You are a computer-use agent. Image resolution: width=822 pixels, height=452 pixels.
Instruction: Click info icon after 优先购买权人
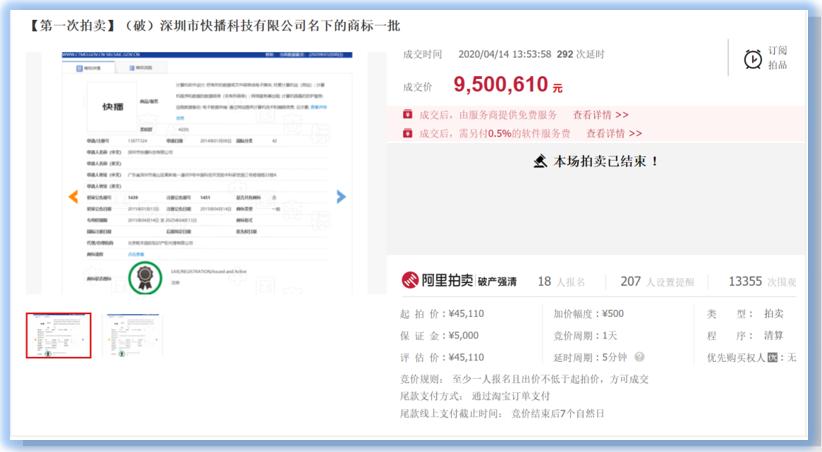tap(772, 358)
